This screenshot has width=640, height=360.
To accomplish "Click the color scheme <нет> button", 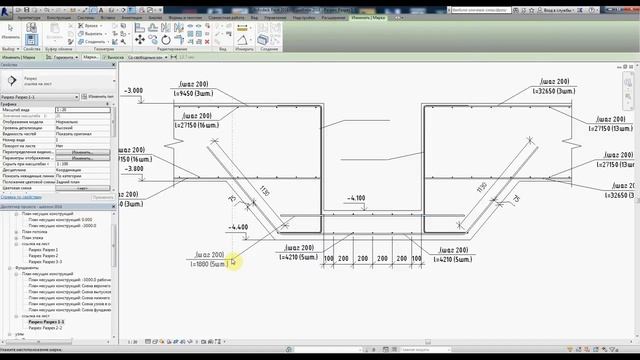I will click(82, 188).
